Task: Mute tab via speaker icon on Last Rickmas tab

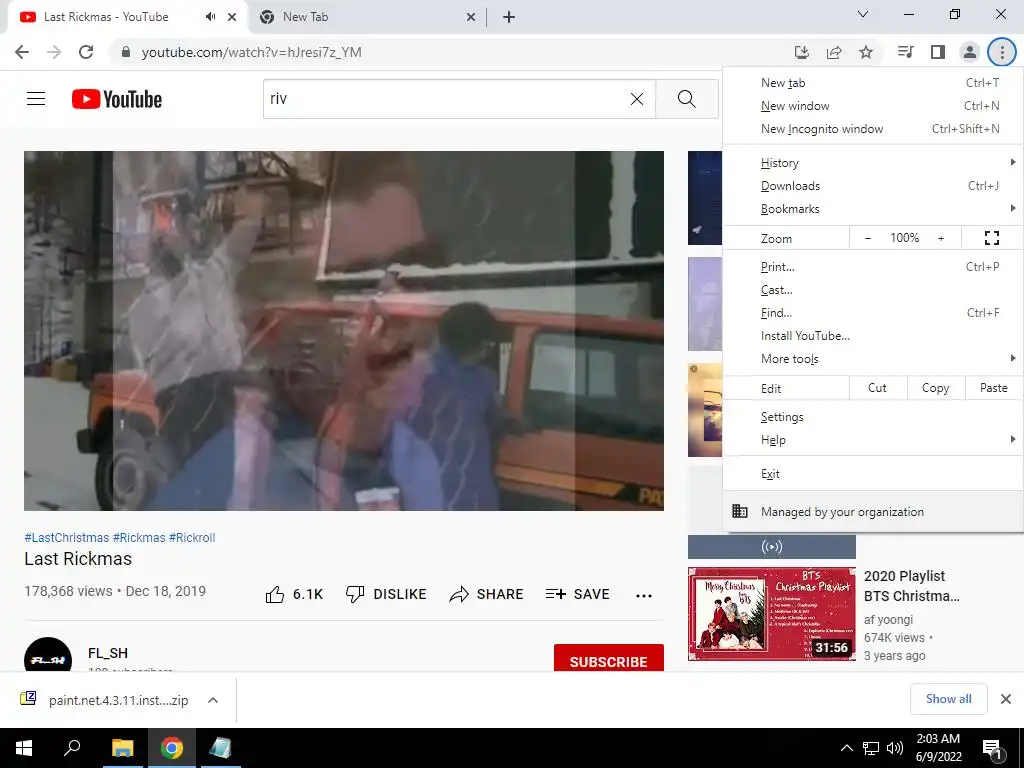Action: 210,17
